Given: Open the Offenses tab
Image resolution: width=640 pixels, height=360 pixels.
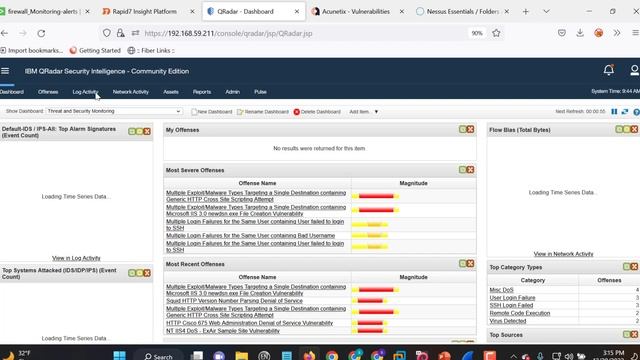Looking at the screenshot, I should (48, 92).
